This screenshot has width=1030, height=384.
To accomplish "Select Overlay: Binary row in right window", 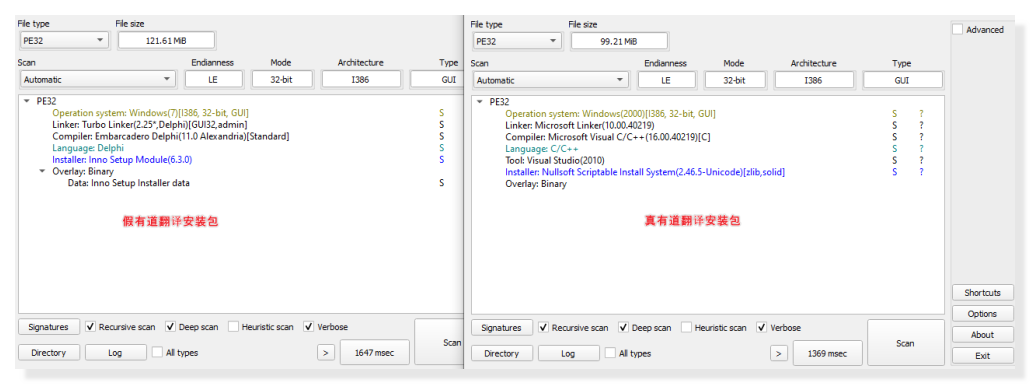I will coord(535,184).
